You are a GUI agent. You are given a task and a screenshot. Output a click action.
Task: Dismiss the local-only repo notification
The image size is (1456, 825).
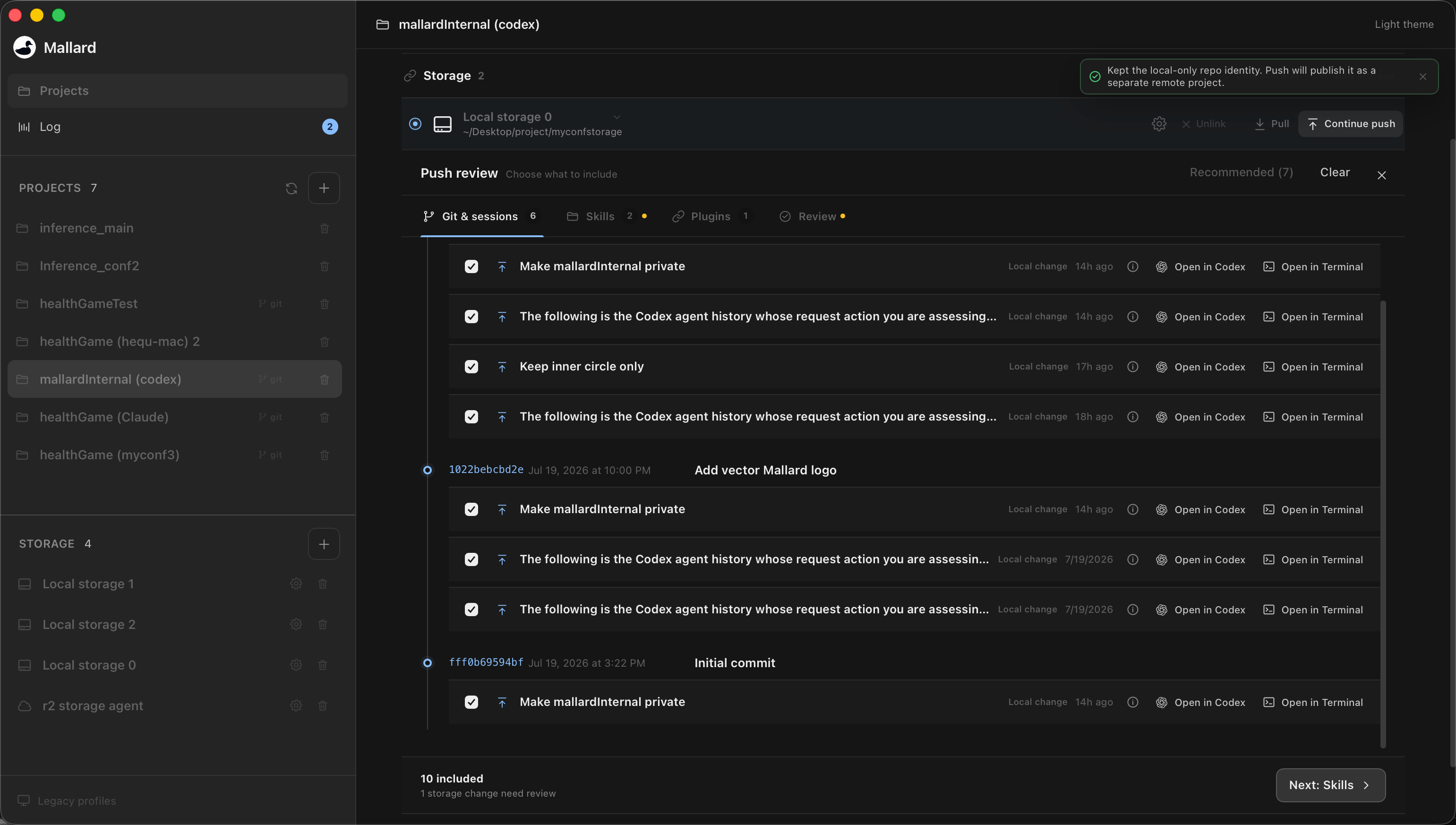pyautogui.click(x=1422, y=77)
